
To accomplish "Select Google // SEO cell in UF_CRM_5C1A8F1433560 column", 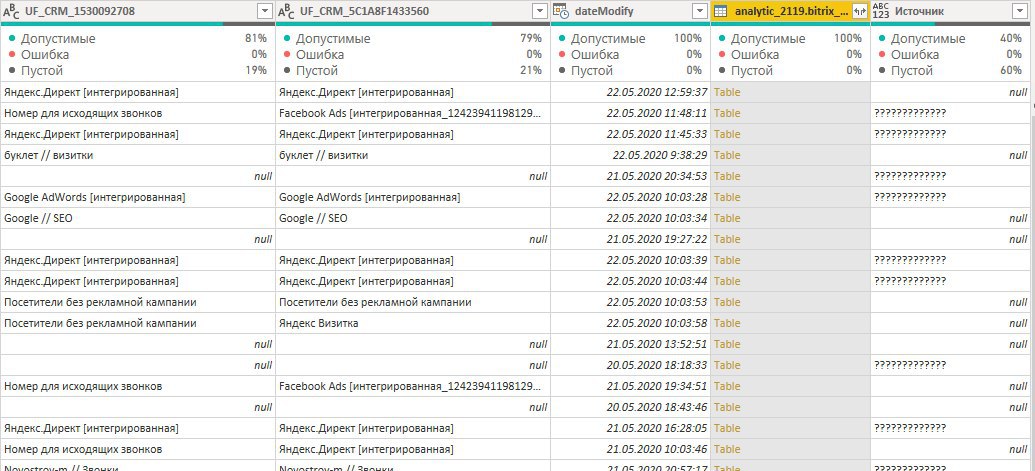I will (x=413, y=218).
